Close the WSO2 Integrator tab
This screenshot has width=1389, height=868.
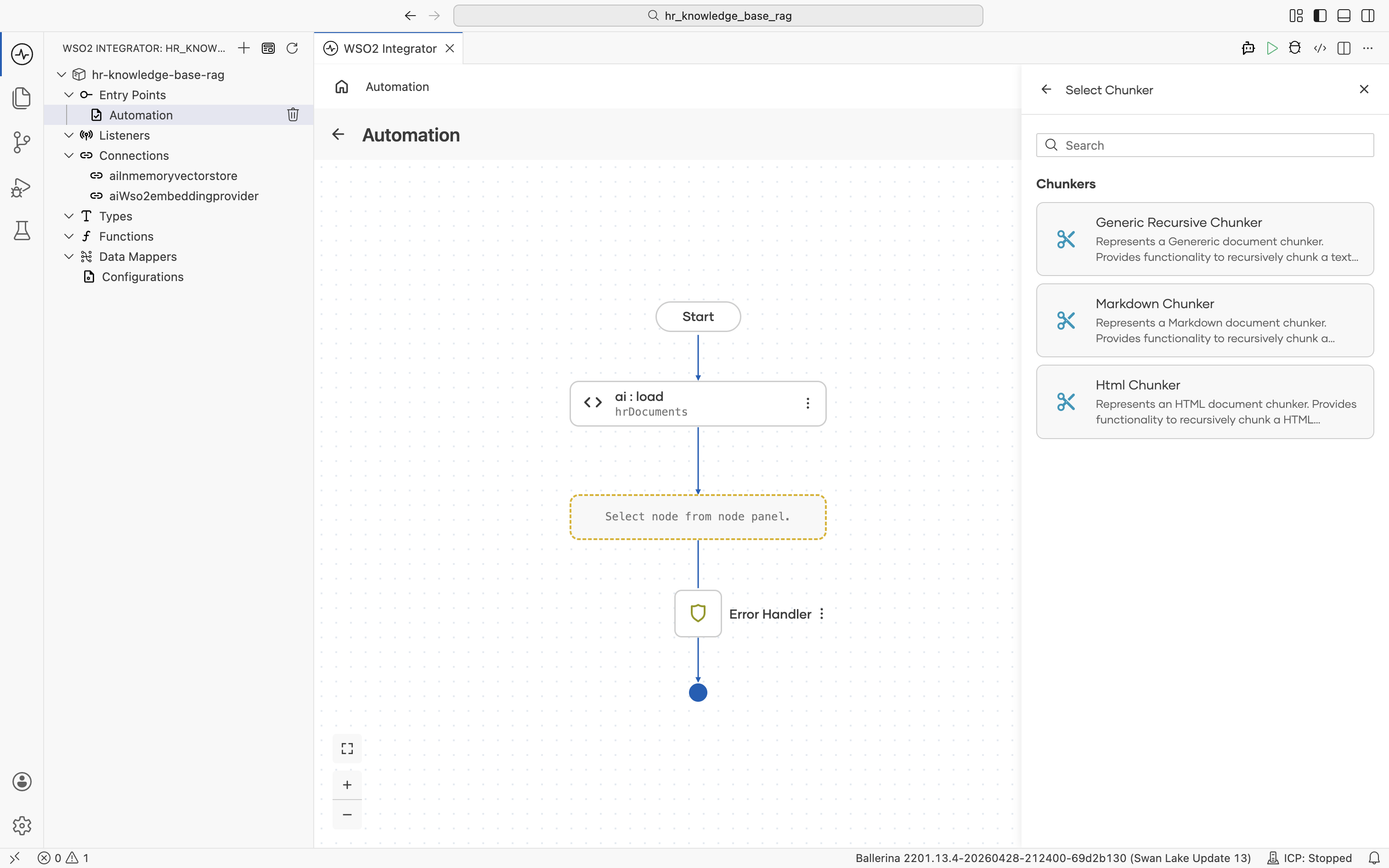450,48
